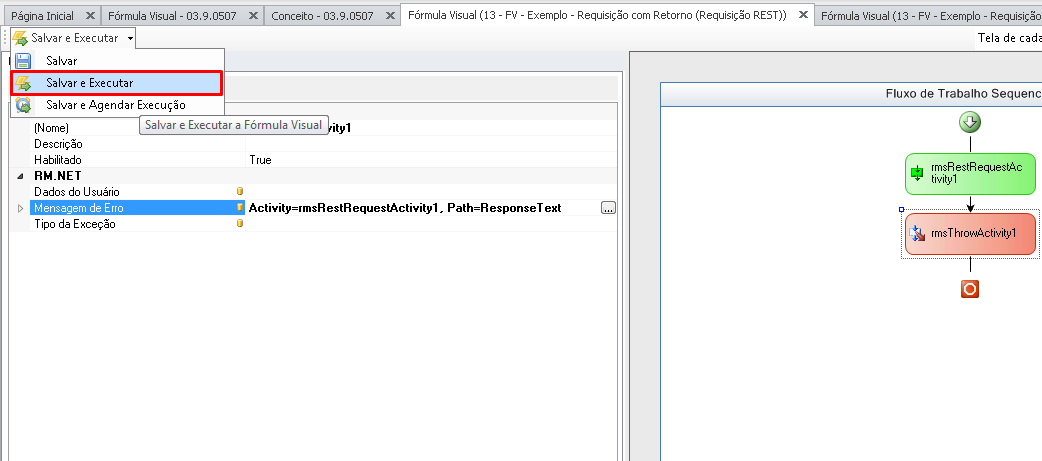Viewport: 1042px width, 461px height.
Task: Switch to the Página Inicial tab
Action: (43, 15)
